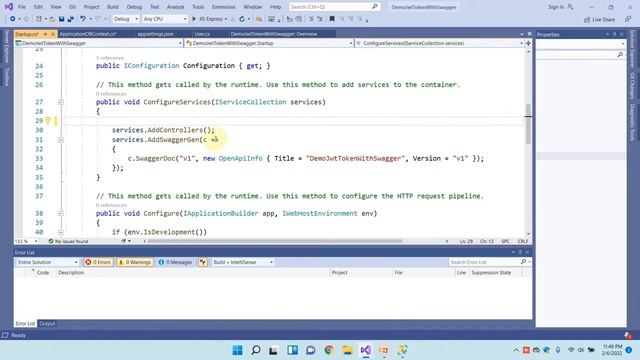Click the Project column header
The height and width of the screenshot is (360, 640).
[340, 273]
